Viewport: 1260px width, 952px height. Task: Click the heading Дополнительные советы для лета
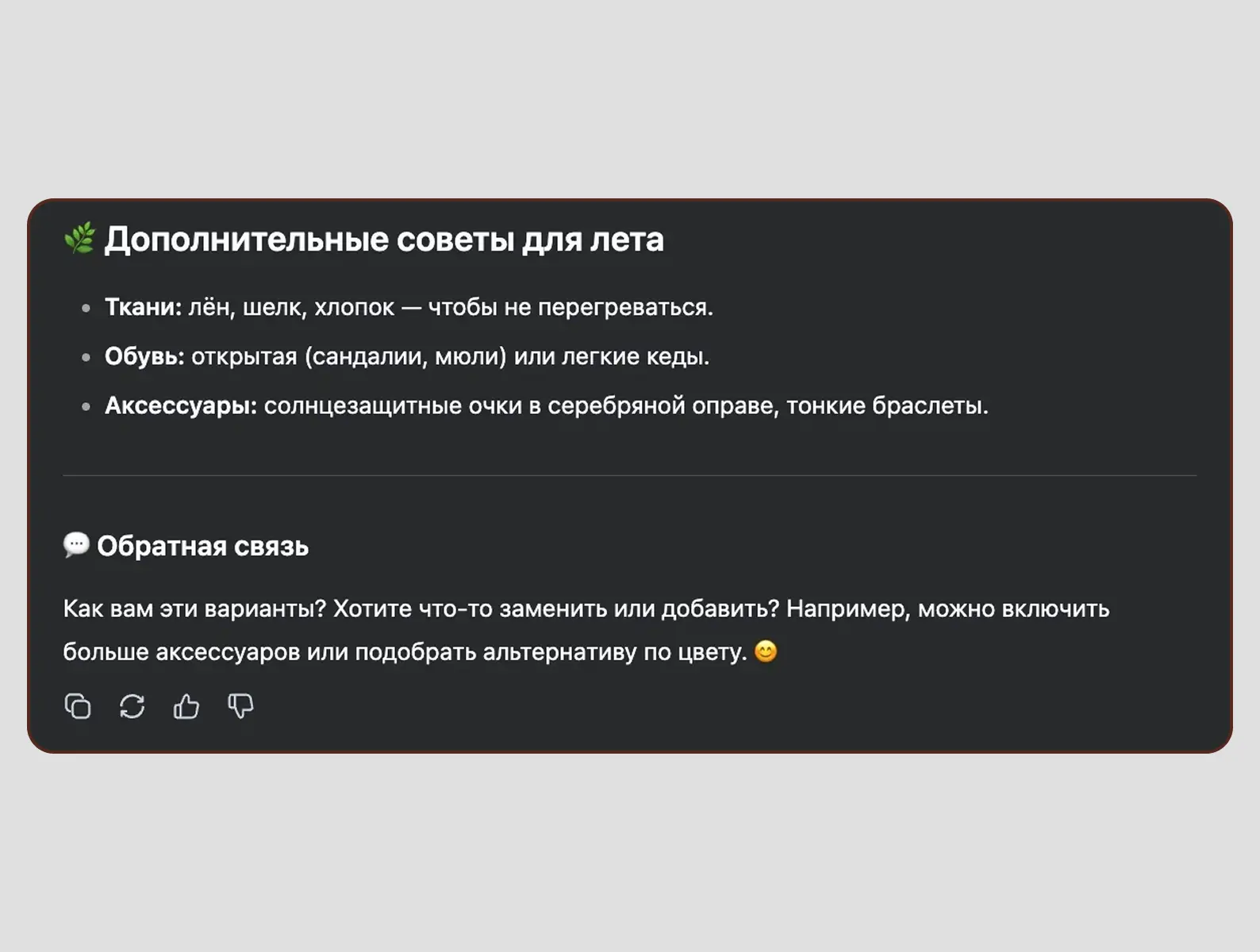click(x=384, y=240)
